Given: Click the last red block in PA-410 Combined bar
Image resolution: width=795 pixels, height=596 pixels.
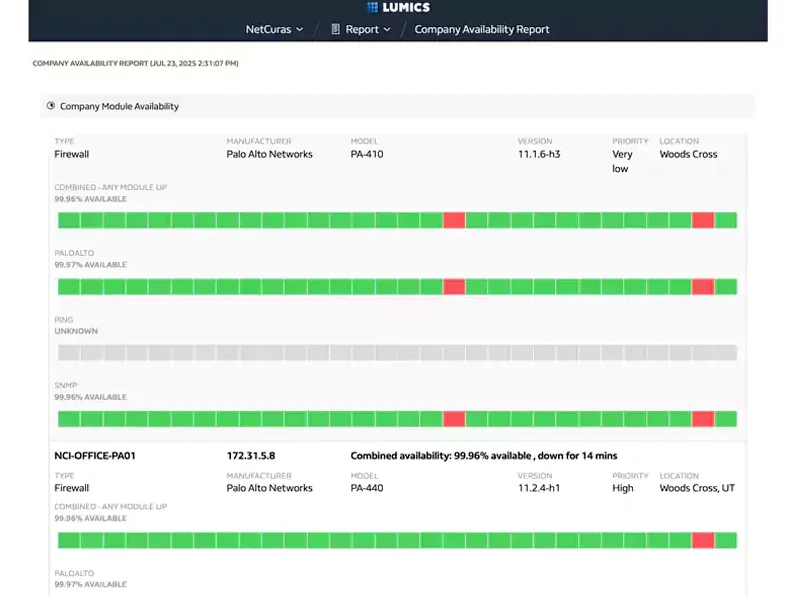Looking at the screenshot, I should click(x=703, y=220).
